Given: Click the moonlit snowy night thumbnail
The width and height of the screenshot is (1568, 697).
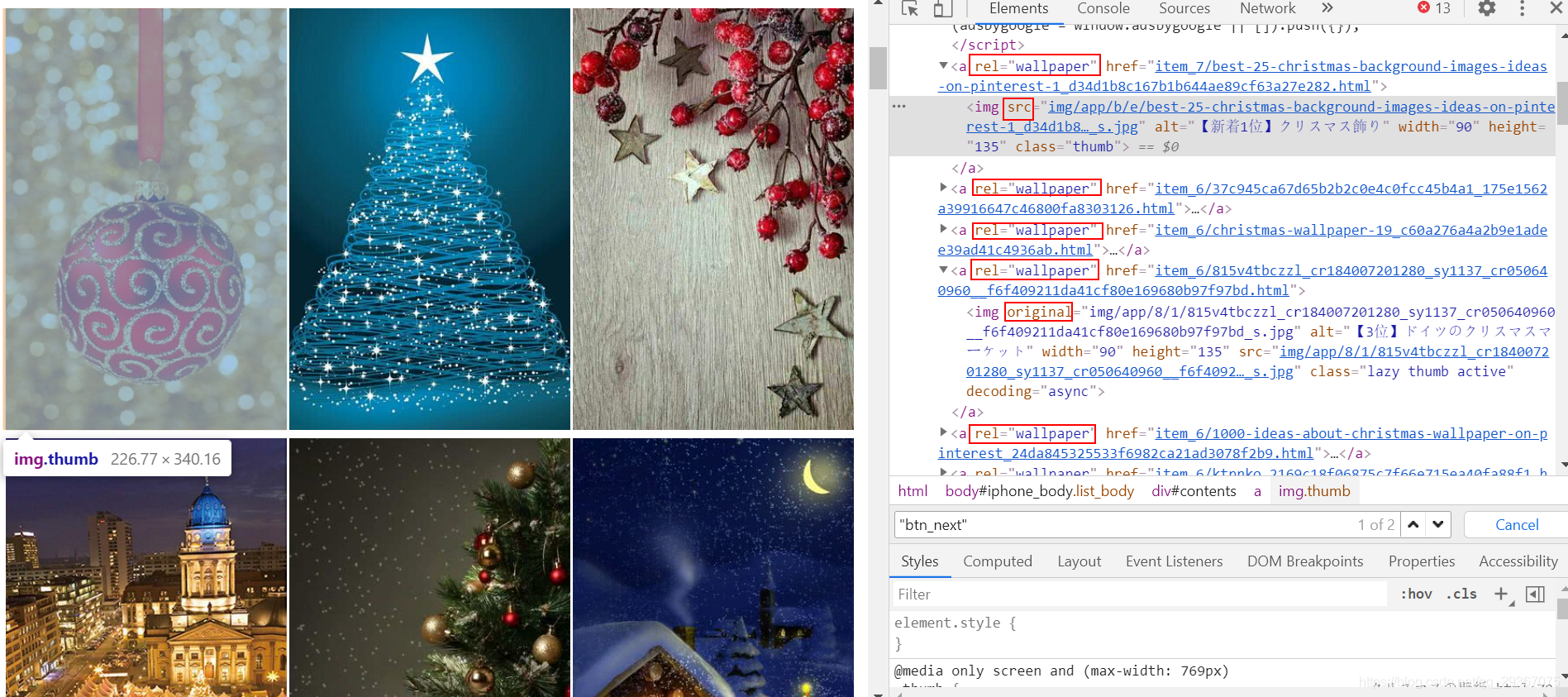Looking at the screenshot, I should point(713,567).
